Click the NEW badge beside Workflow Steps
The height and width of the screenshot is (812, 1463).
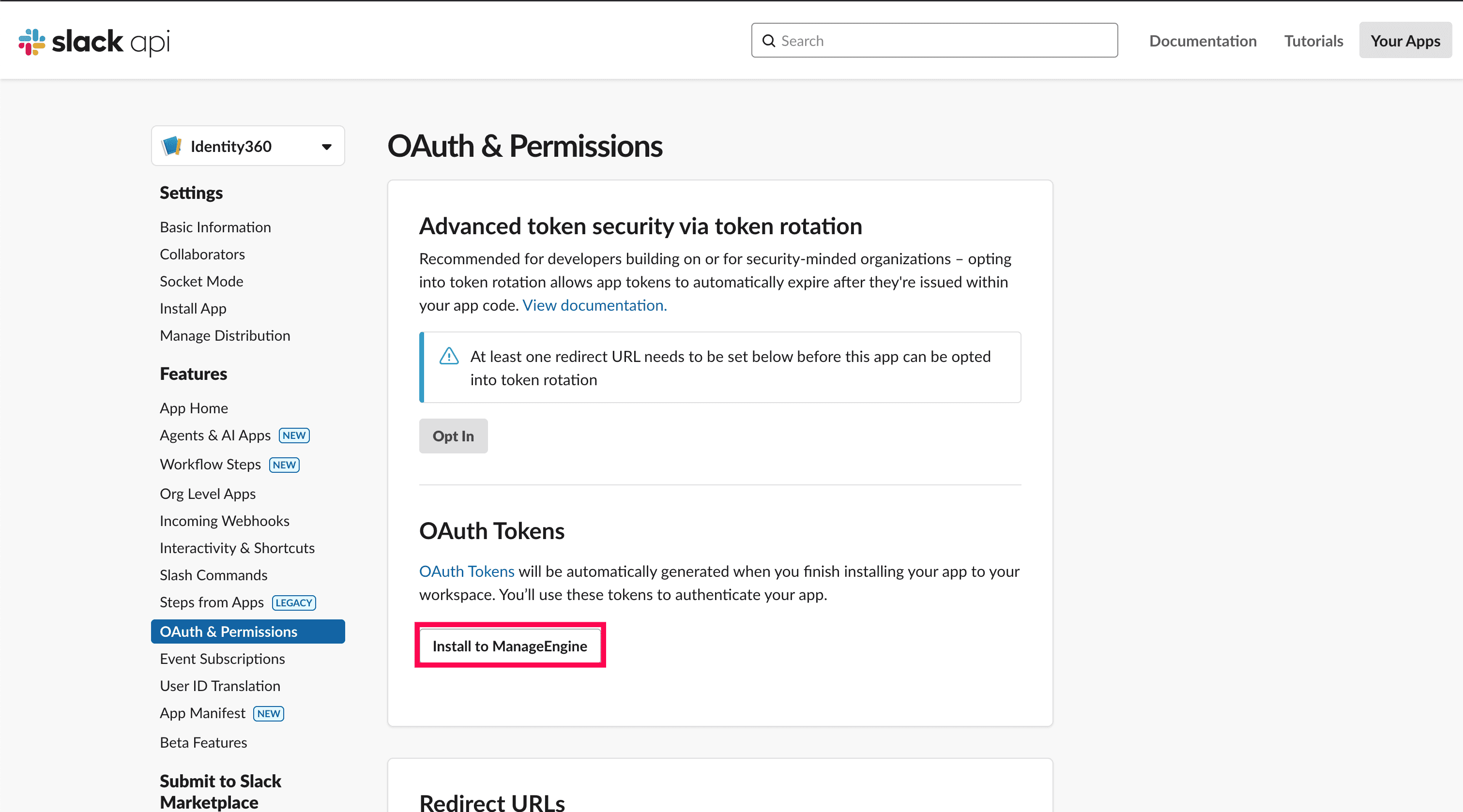pyautogui.click(x=284, y=465)
